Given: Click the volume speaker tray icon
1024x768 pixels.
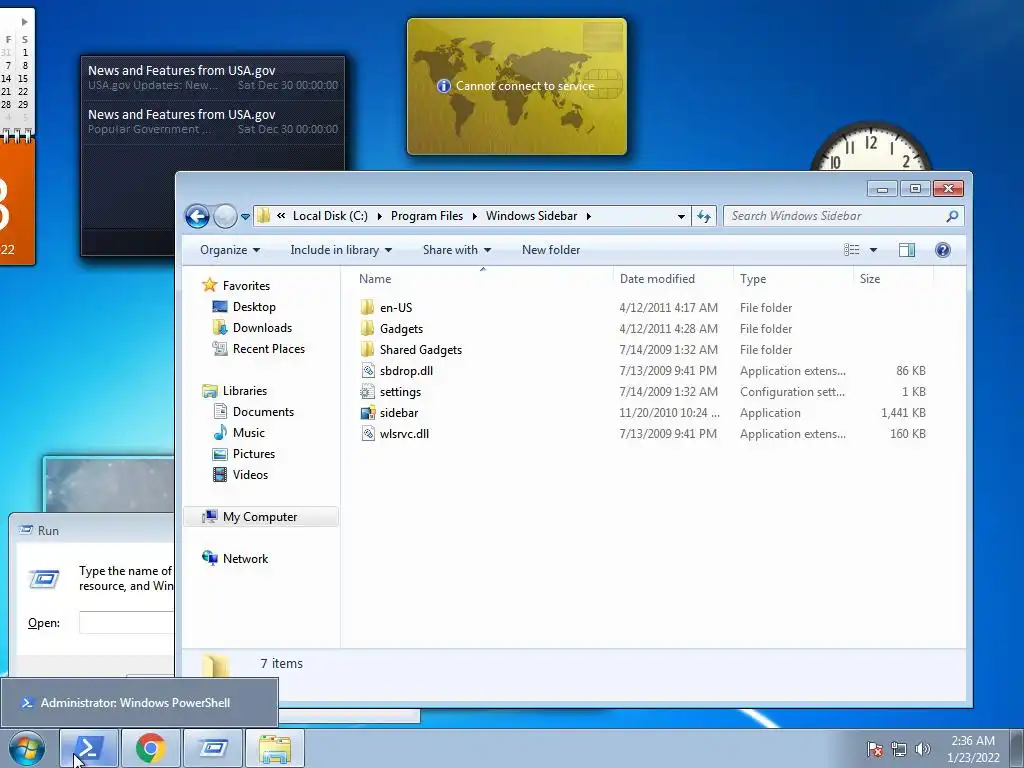Looking at the screenshot, I should coord(922,749).
